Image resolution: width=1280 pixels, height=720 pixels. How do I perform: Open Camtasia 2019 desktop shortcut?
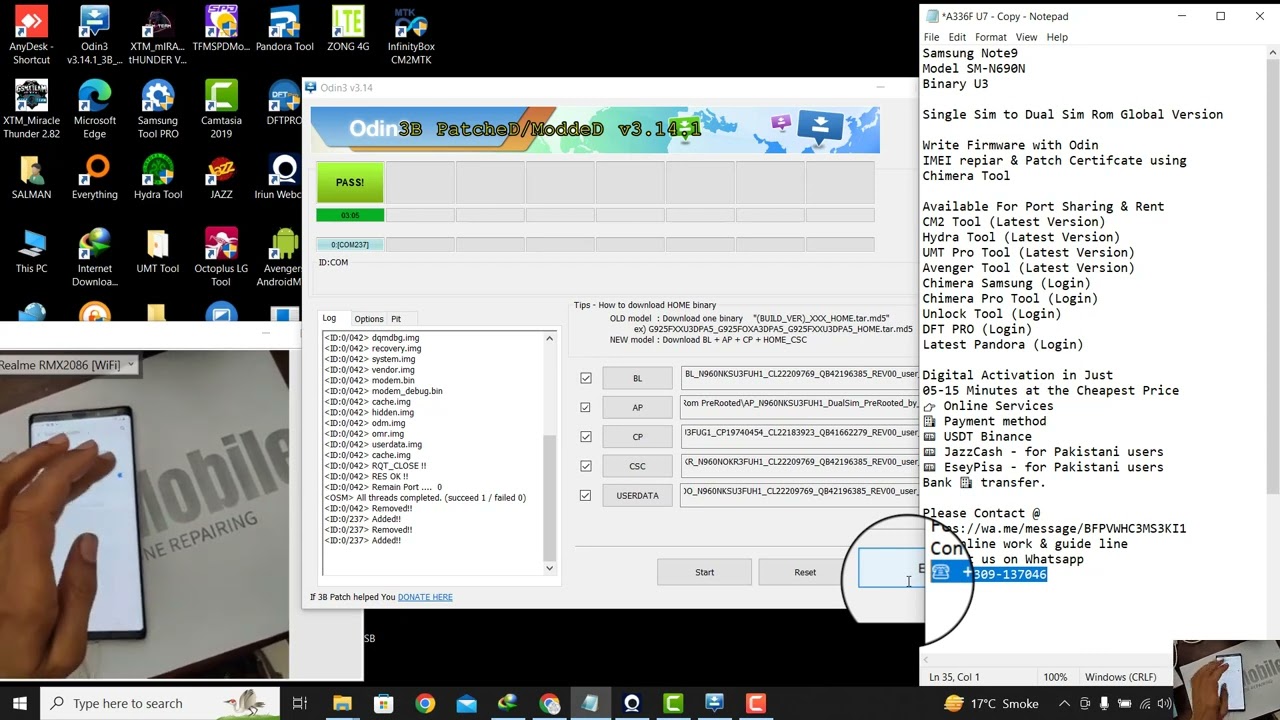[x=221, y=109]
